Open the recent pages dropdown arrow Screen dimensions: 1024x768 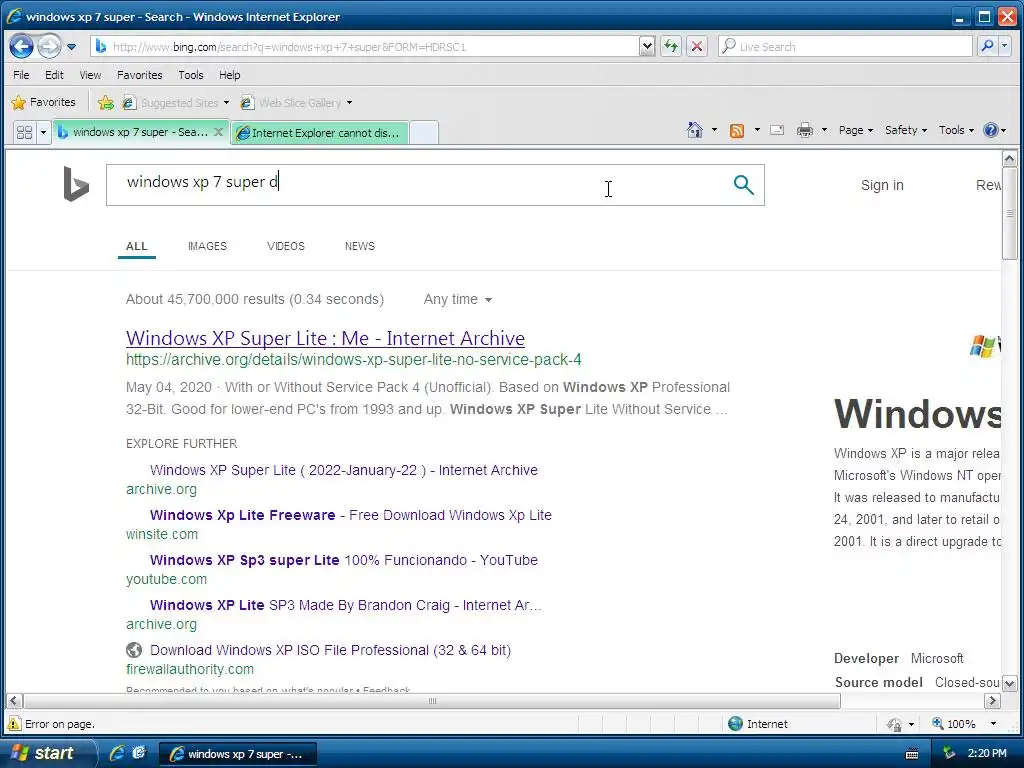coord(71,47)
